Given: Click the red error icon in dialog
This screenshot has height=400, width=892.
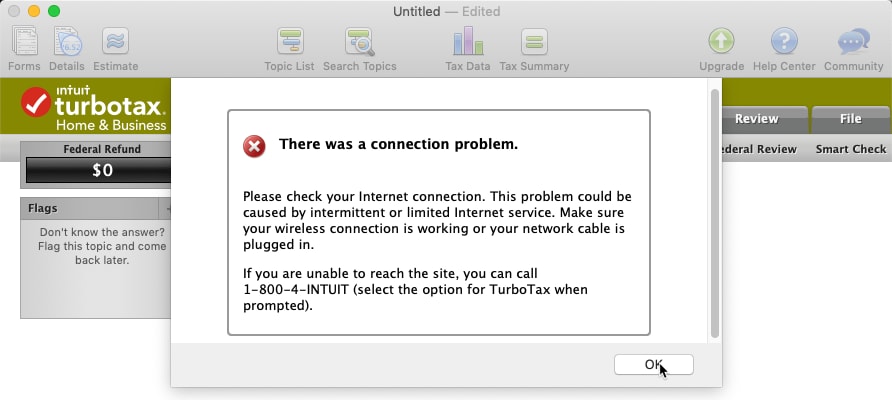Looking at the screenshot, I should pos(254,146).
